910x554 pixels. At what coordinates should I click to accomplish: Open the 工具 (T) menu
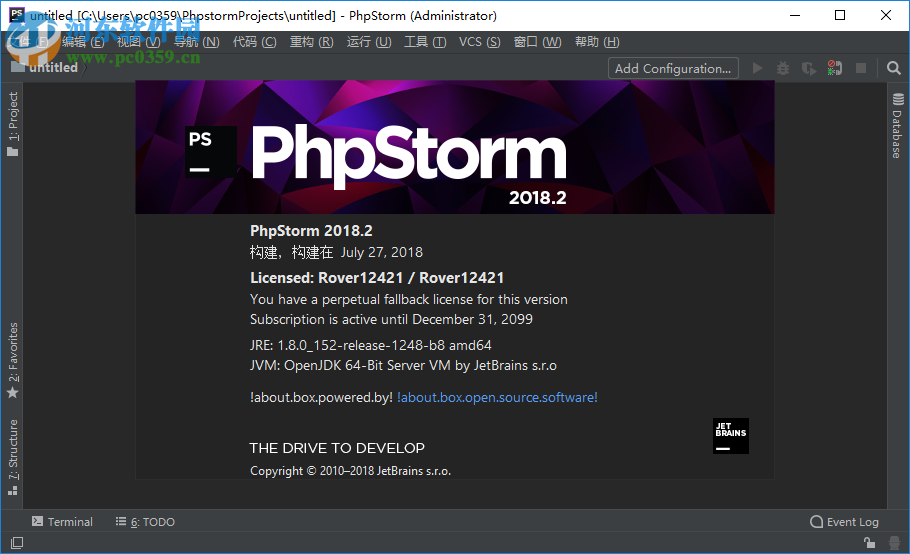[x=425, y=42]
